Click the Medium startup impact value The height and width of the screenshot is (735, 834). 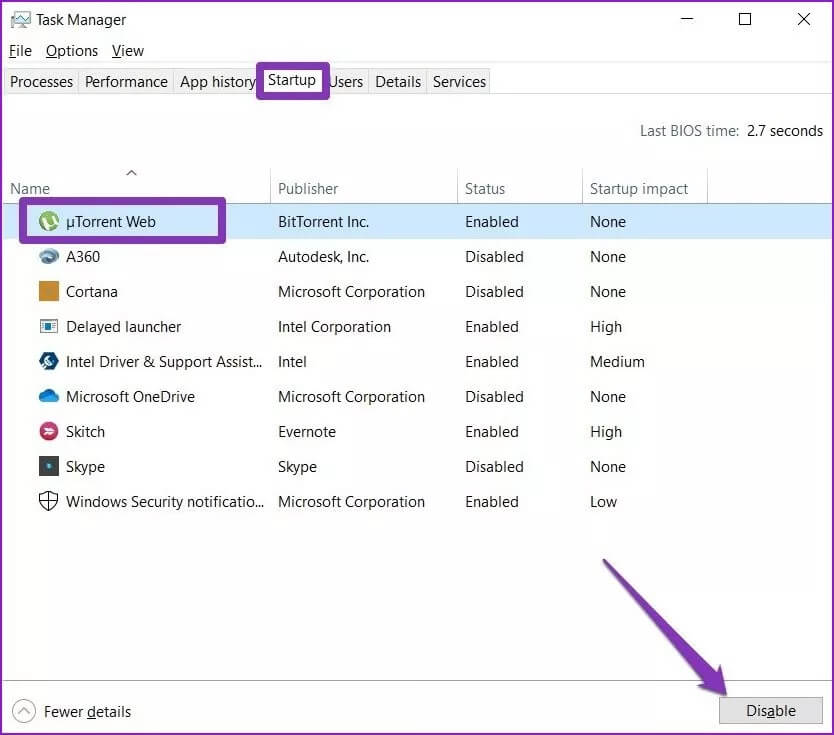click(x=617, y=362)
